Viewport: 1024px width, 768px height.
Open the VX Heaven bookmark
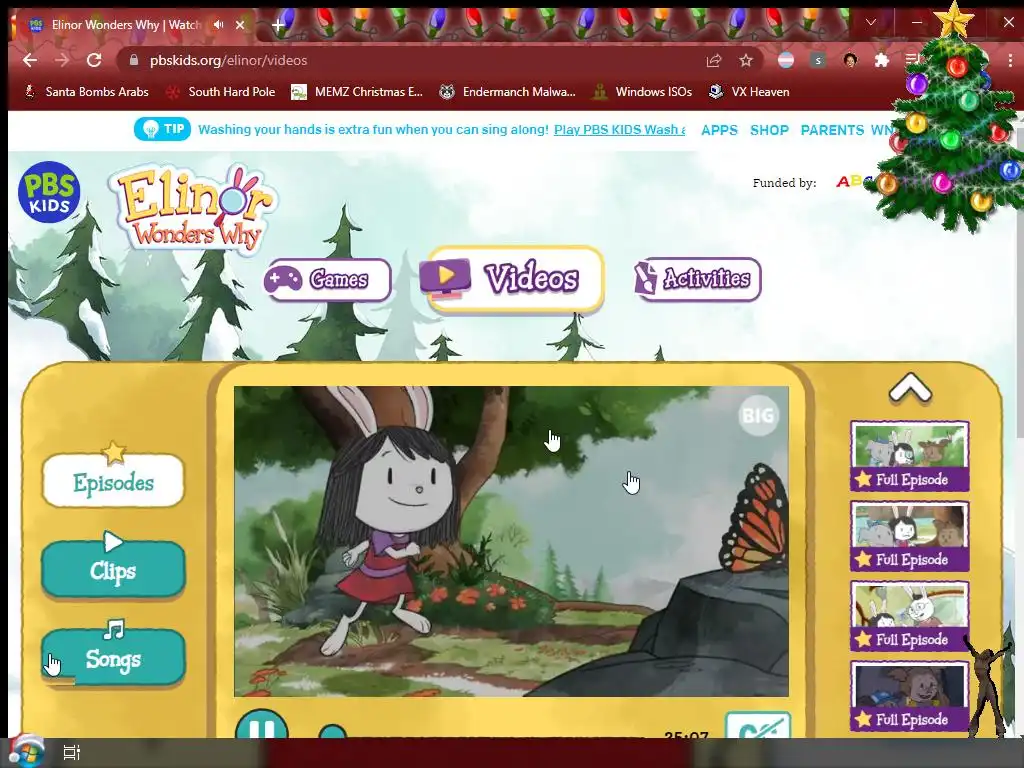tap(749, 92)
